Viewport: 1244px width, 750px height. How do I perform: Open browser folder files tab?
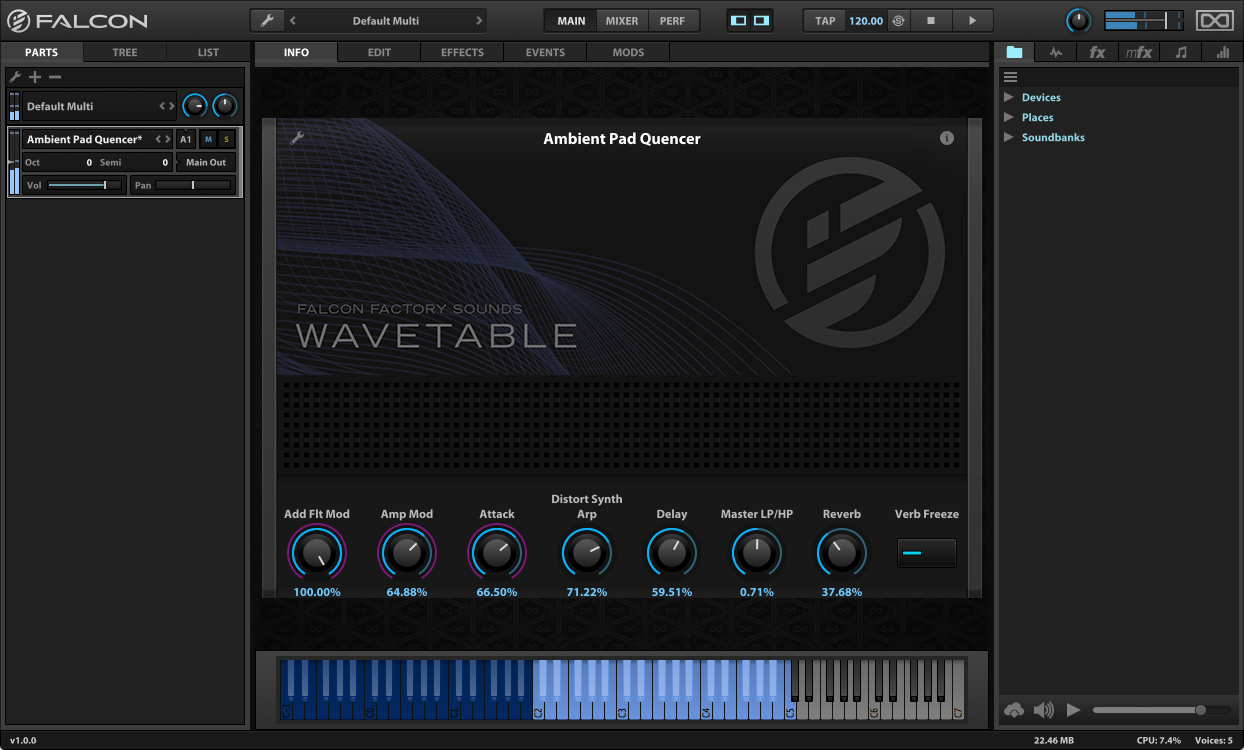[x=1014, y=52]
